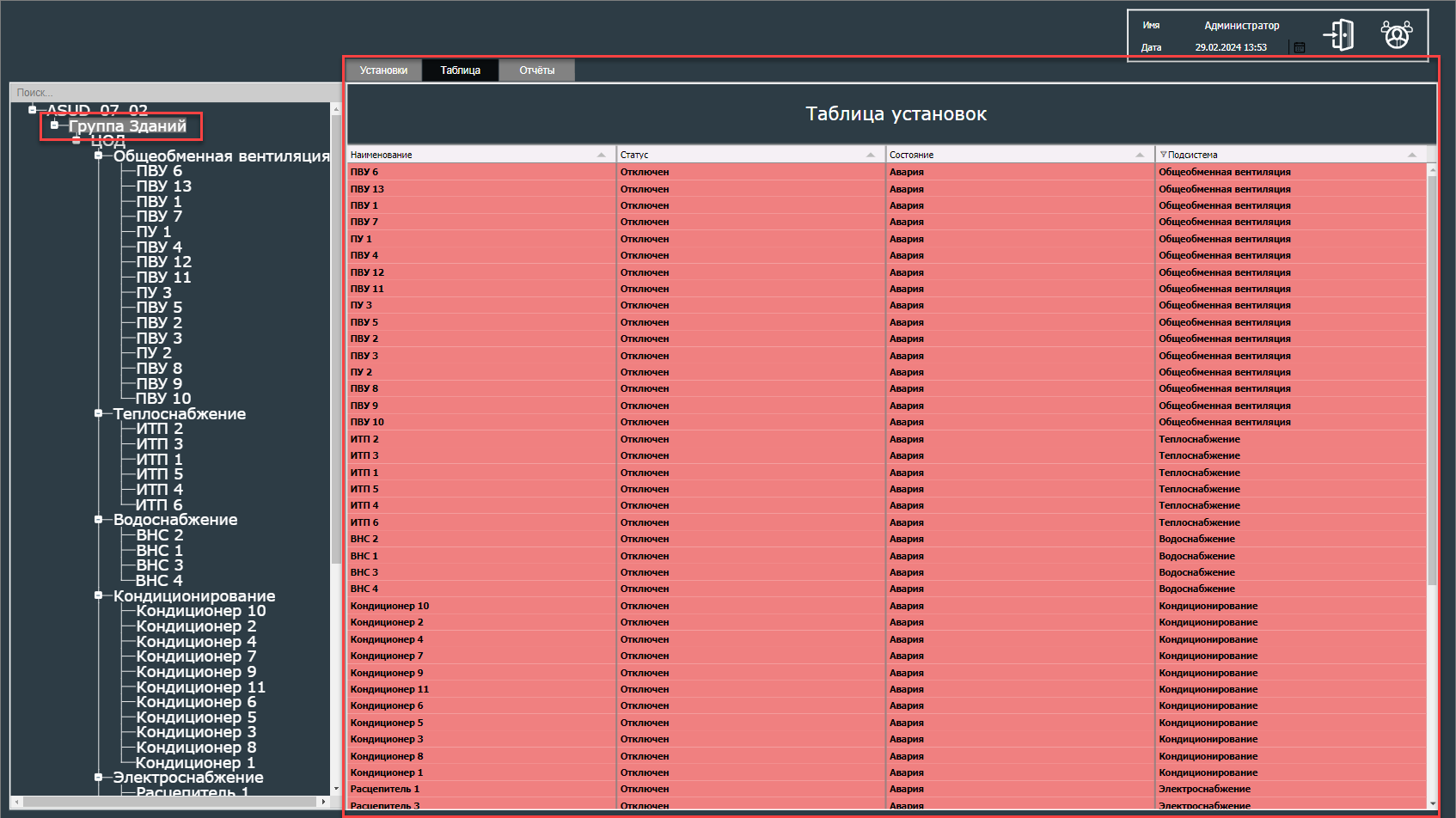Collapse the Кондиционирование tree node
The width and height of the screenshot is (1456, 818).
pos(98,595)
